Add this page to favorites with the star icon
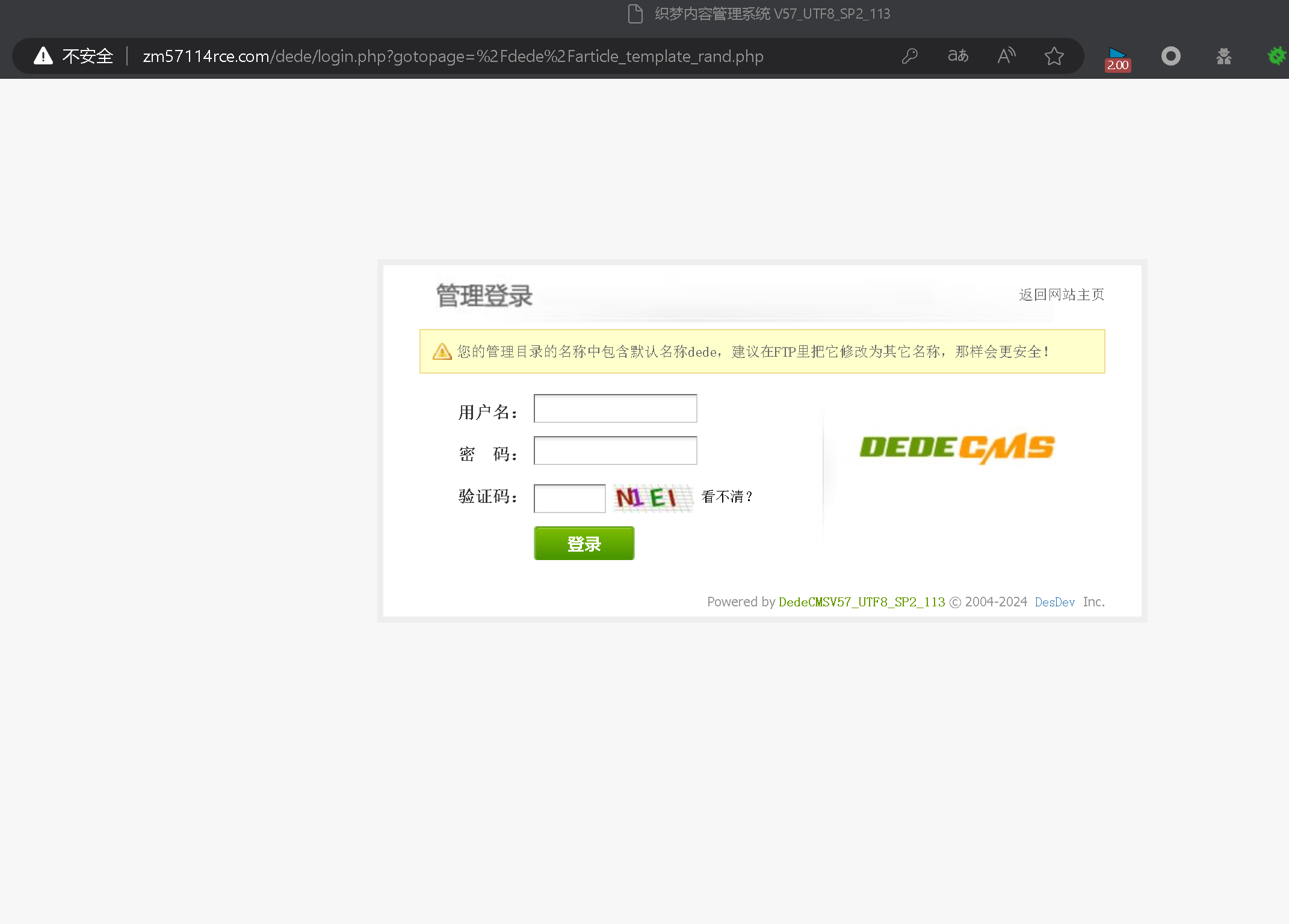 click(x=1054, y=56)
